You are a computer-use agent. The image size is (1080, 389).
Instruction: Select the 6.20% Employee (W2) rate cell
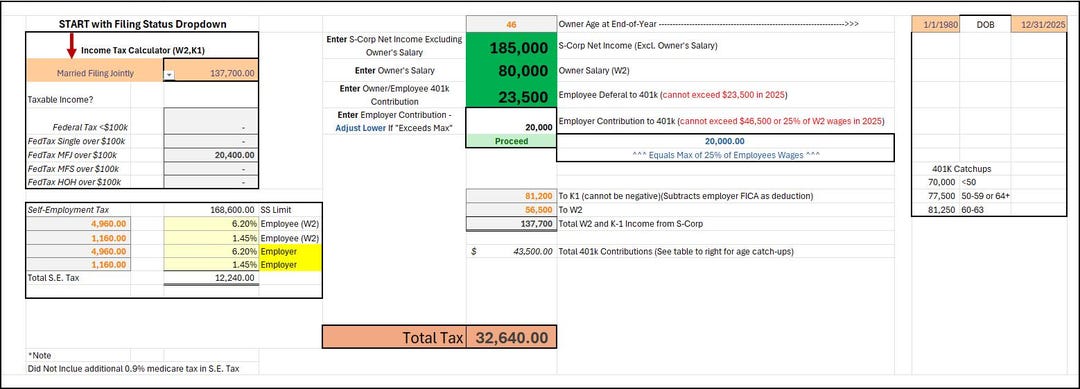pyautogui.click(x=211, y=223)
